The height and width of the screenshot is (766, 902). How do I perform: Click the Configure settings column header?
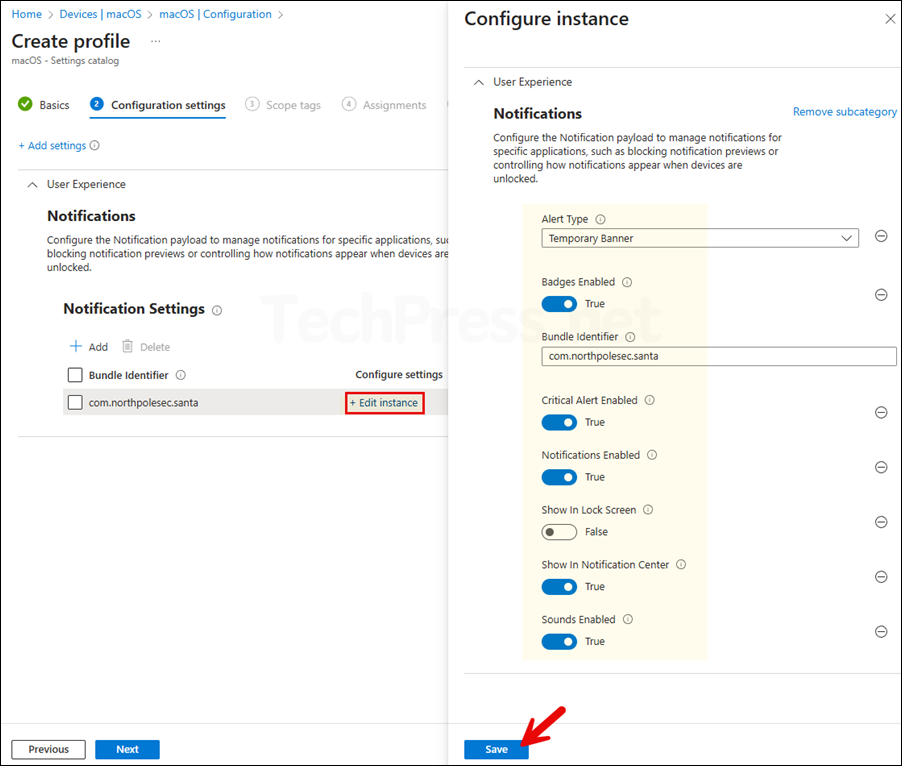(399, 374)
